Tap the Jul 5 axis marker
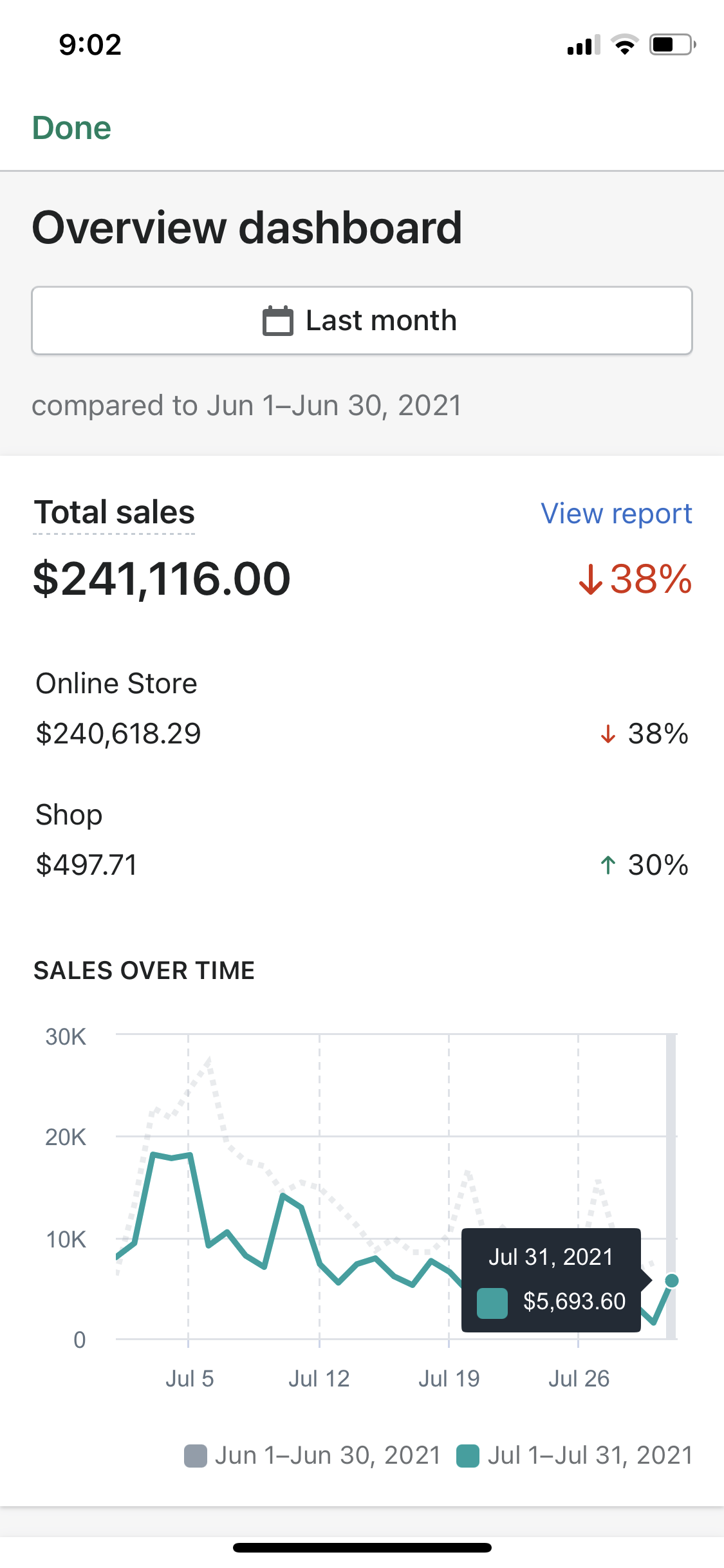 pyautogui.click(x=189, y=1379)
